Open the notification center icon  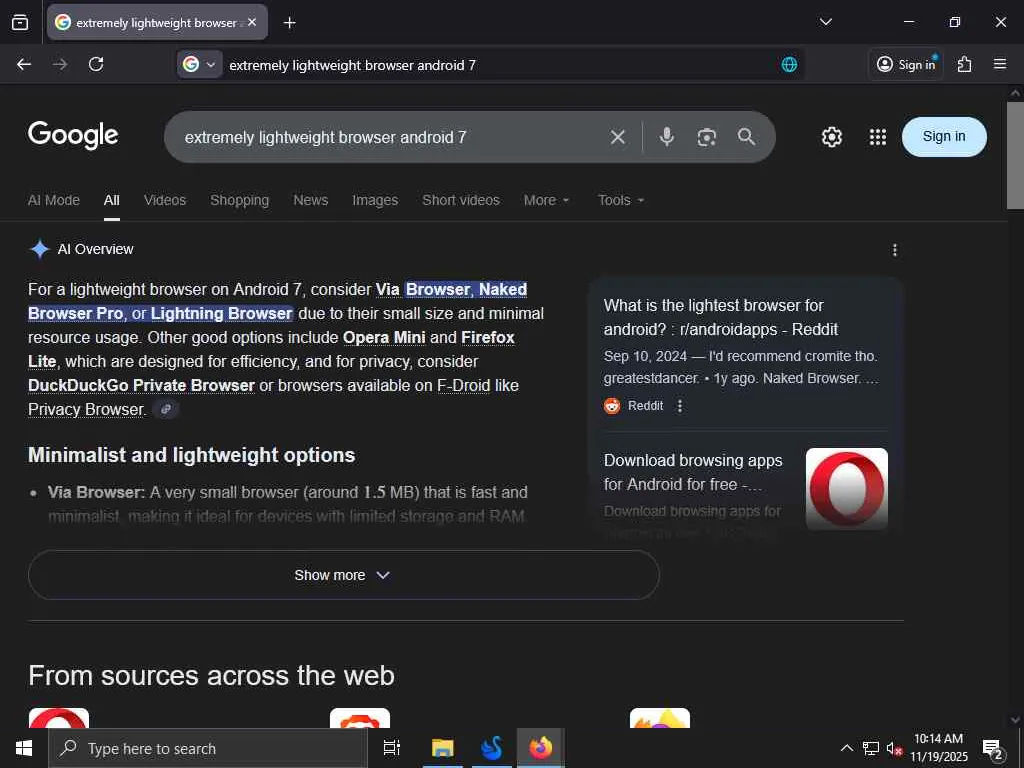click(993, 749)
